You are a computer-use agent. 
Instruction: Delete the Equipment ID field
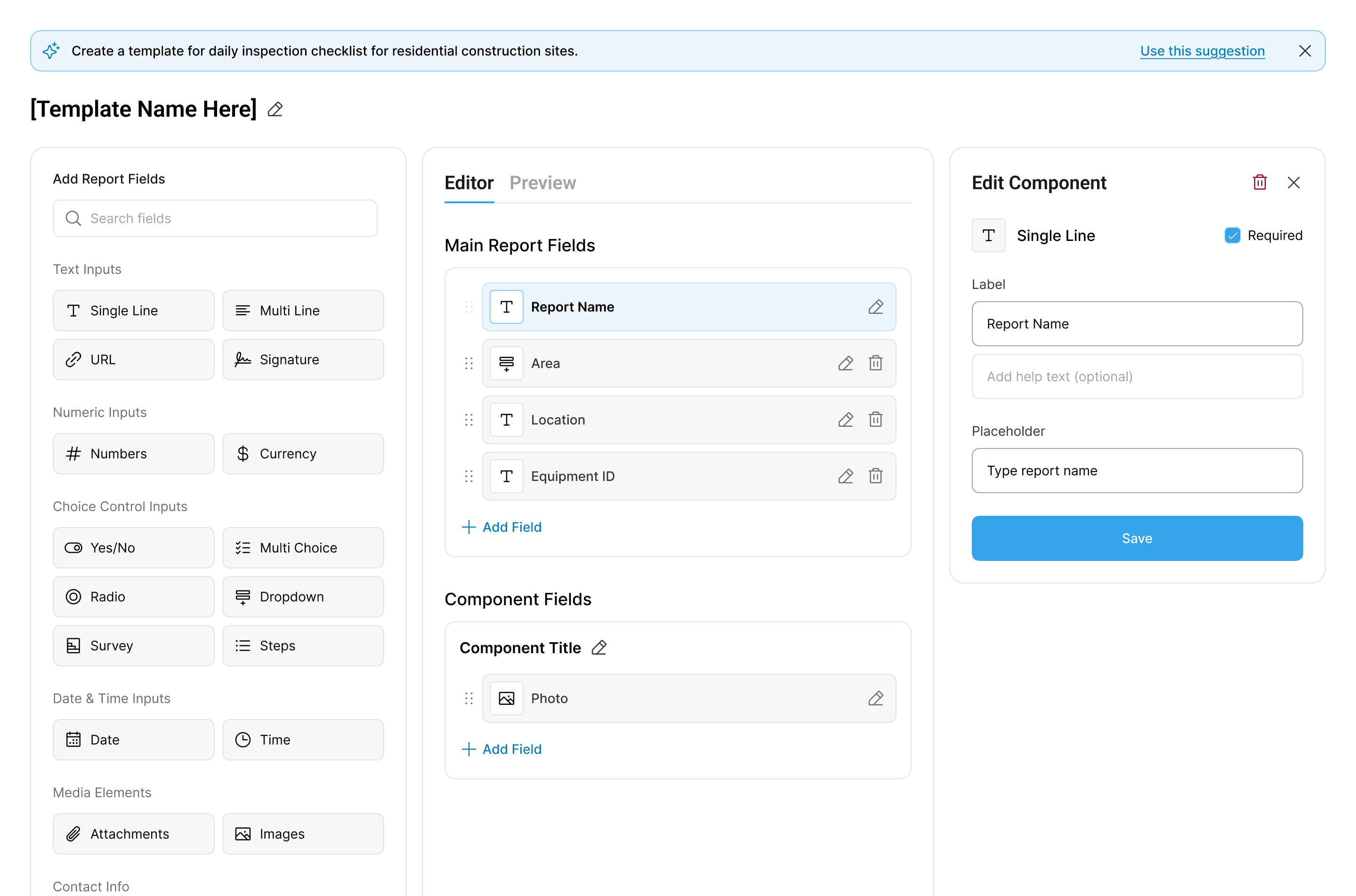tap(875, 476)
